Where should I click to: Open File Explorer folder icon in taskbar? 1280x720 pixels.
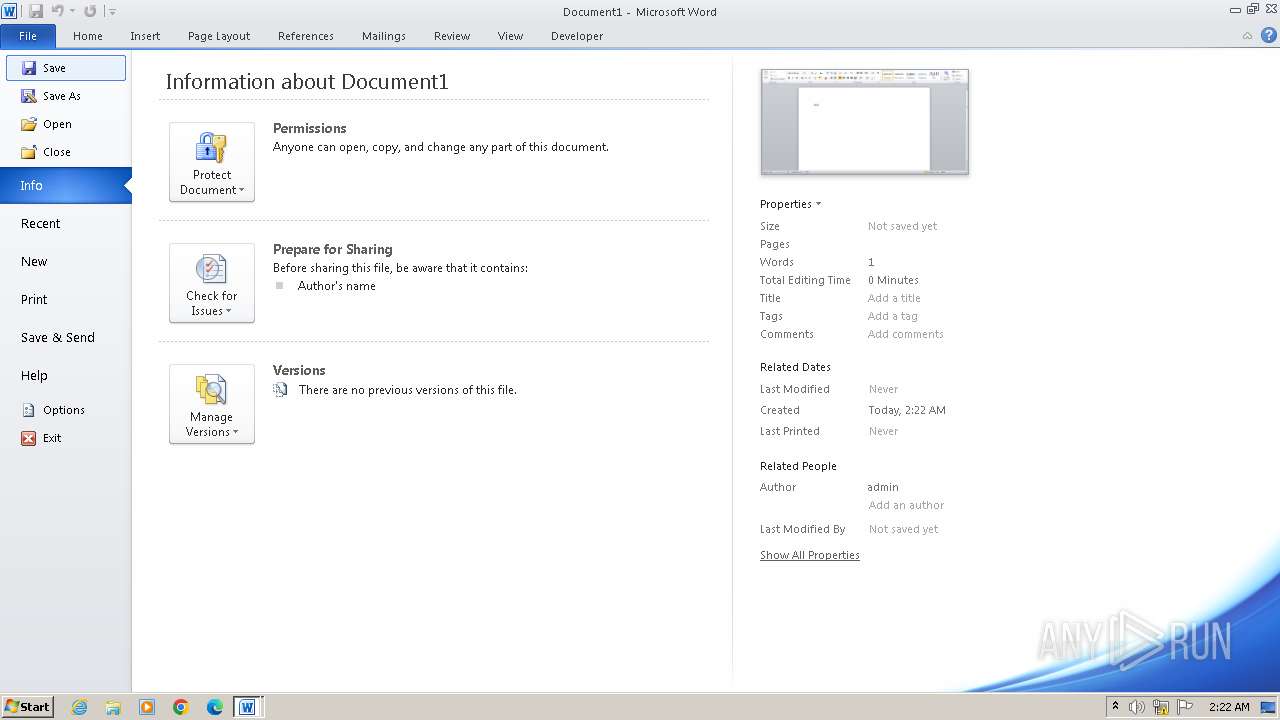tap(113, 707)
